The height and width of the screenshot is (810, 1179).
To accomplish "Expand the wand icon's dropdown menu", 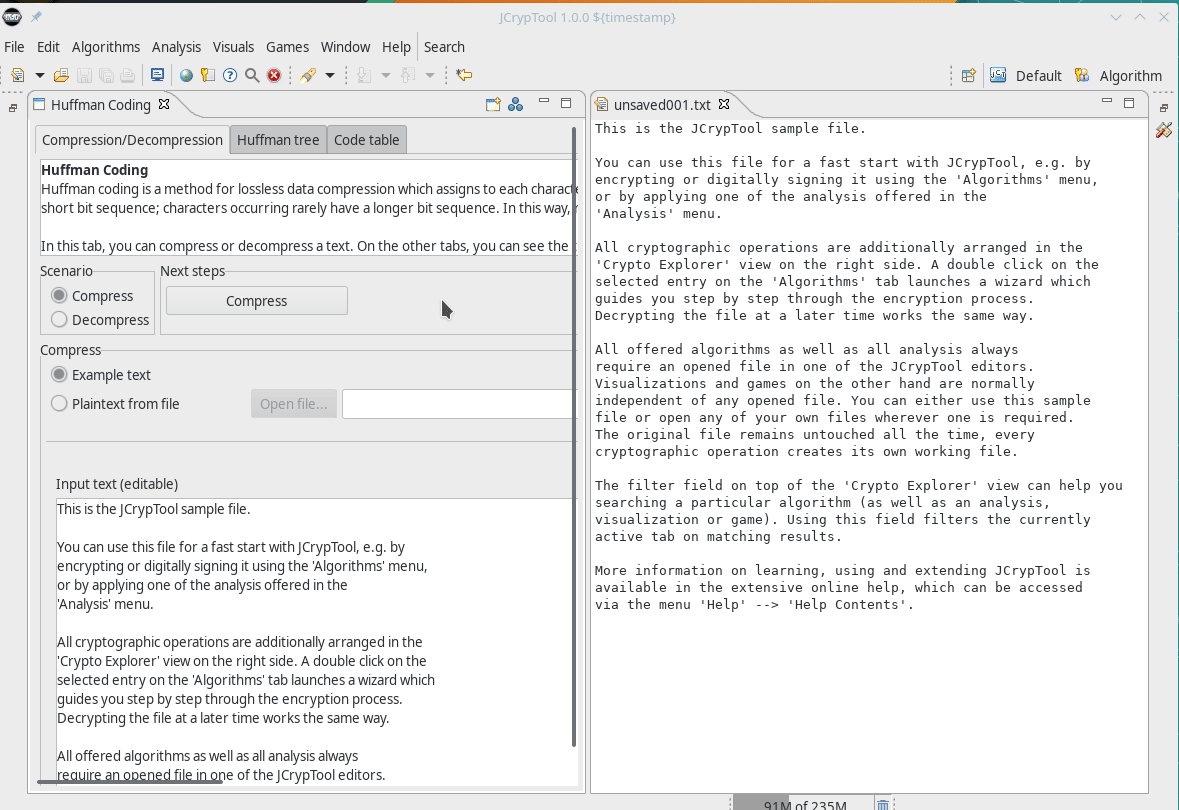I will (x=329, y=75).
